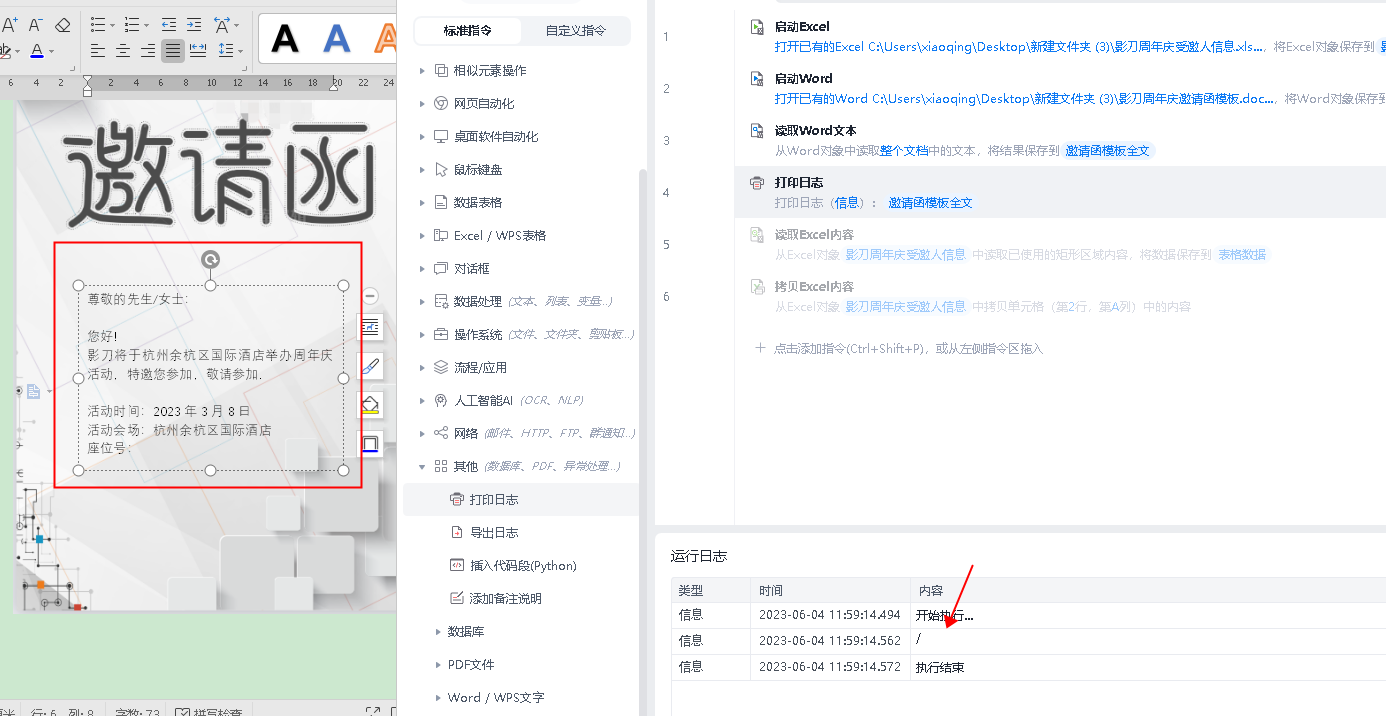Choose the blue A text style preset
The width and height of the screenshot is (1386, 716).
pos(337,38)
